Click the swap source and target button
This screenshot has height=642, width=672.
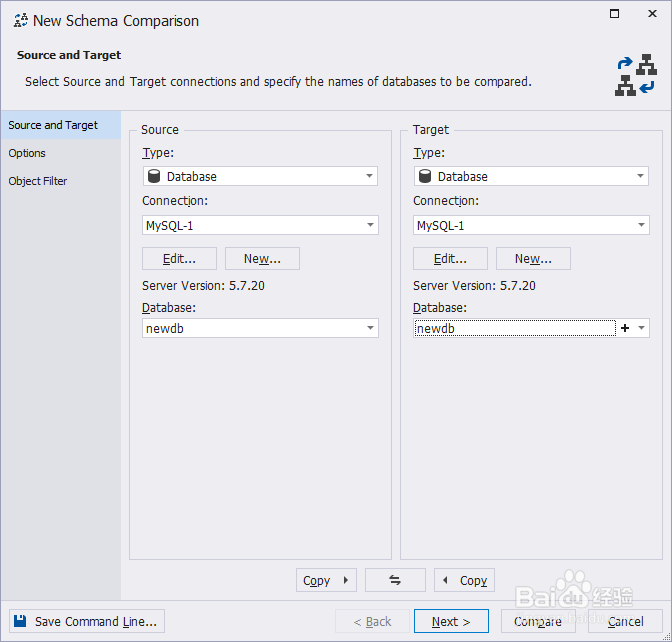395,580
